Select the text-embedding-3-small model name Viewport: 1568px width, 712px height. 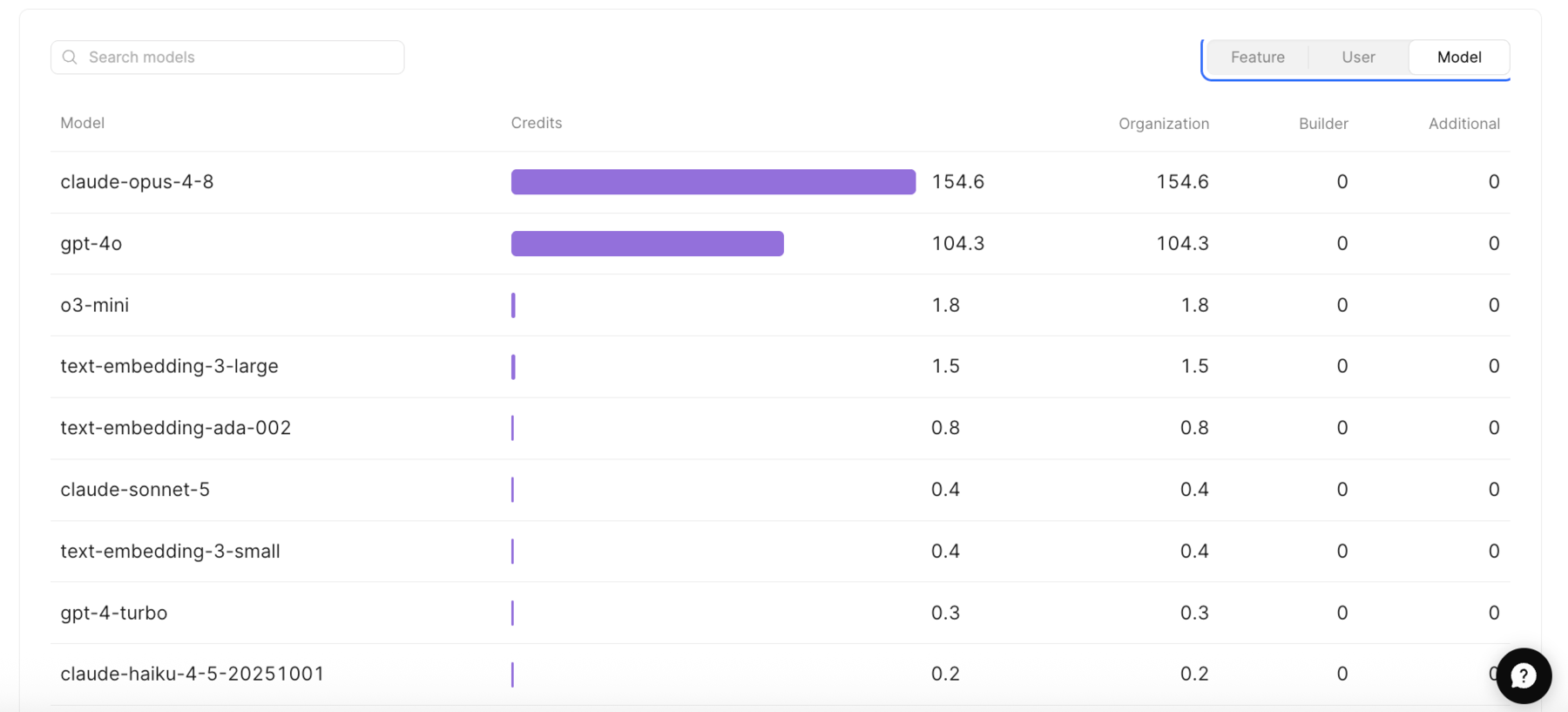click(x=171, y=551)
